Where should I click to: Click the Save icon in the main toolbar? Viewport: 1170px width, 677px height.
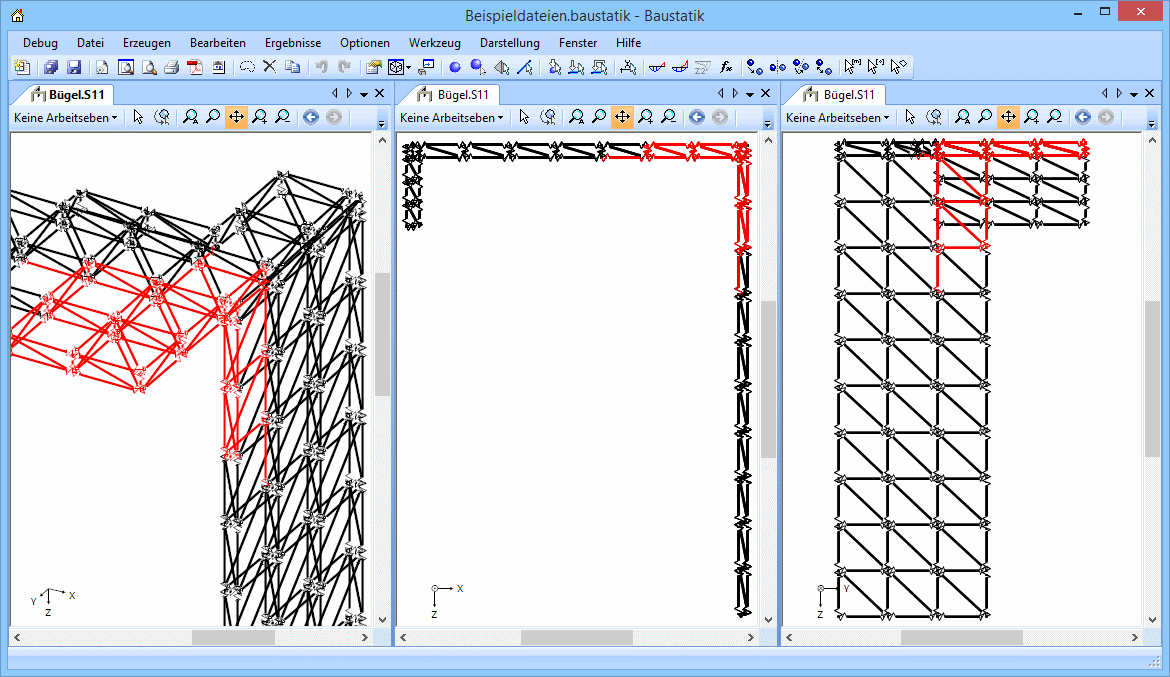74,67
